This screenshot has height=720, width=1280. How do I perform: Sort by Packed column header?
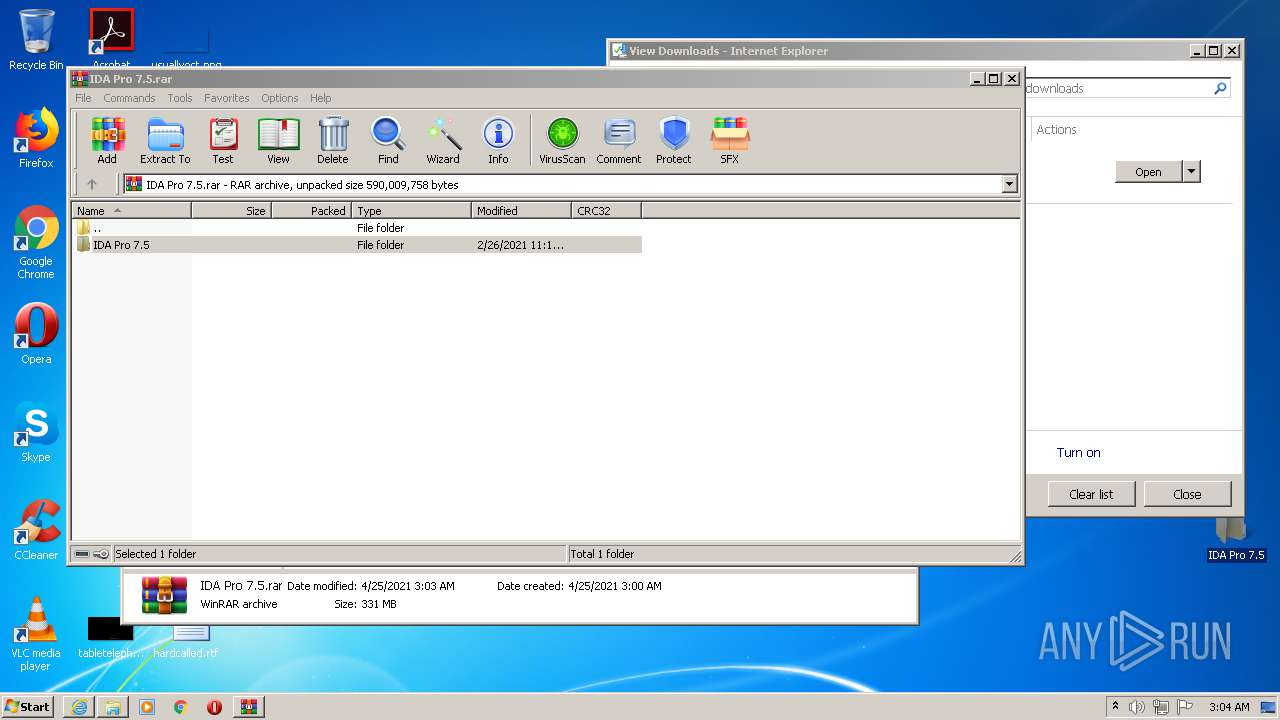[312, 211]
